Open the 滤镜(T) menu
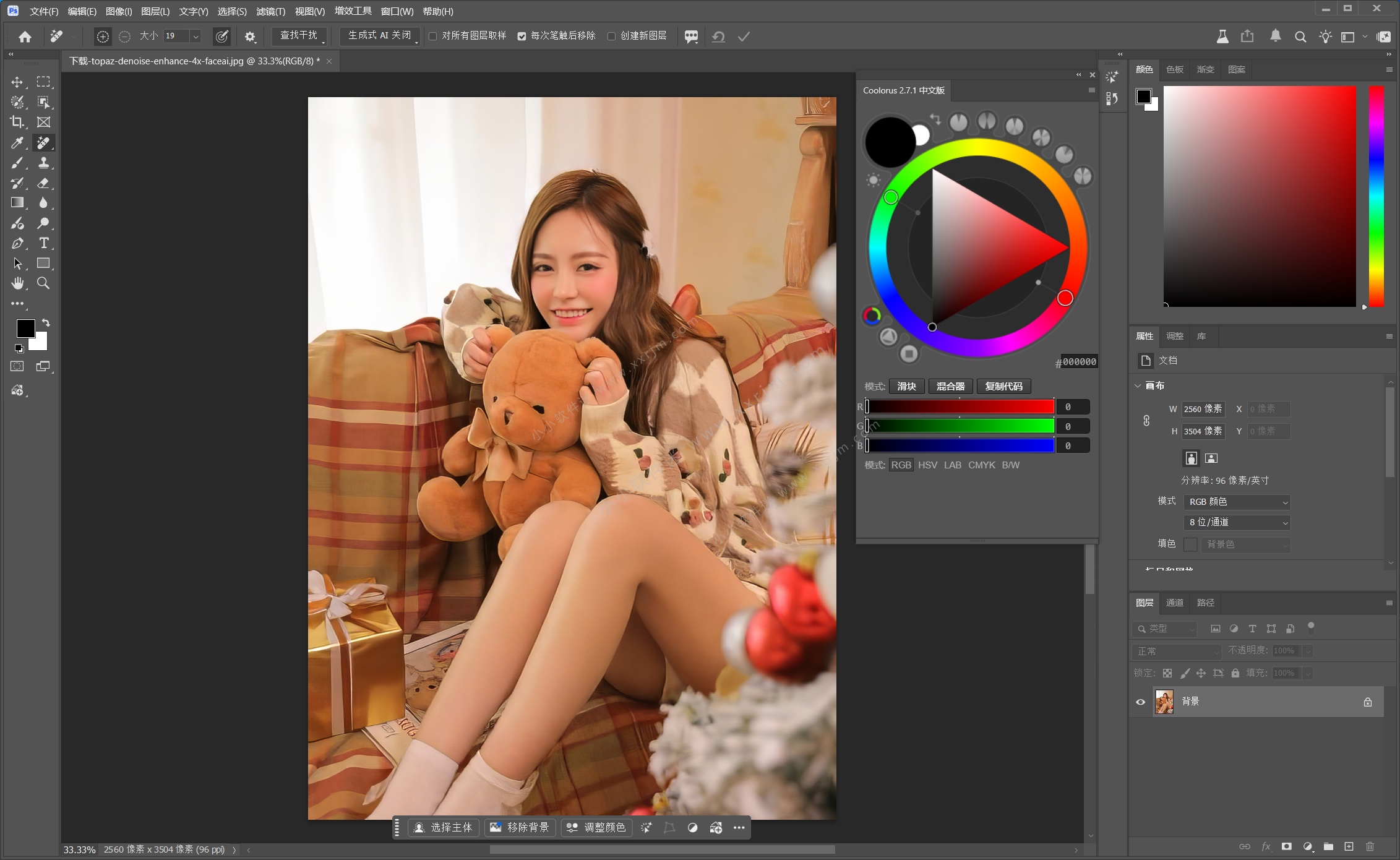The width and height of the screenshot is (1400, 860). [x=270, y=11]
